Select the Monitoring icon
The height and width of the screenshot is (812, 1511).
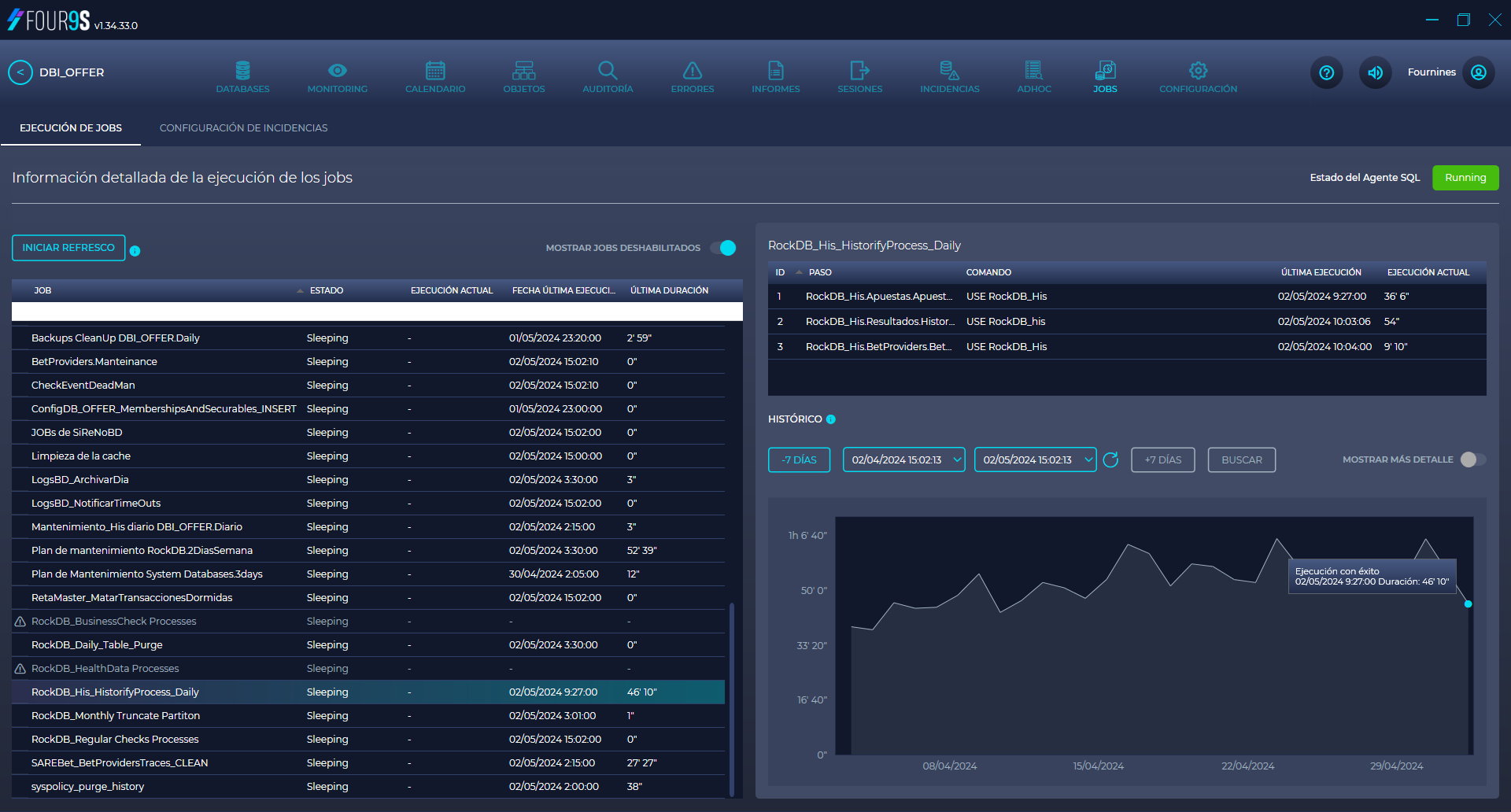[x=337, y=76]
